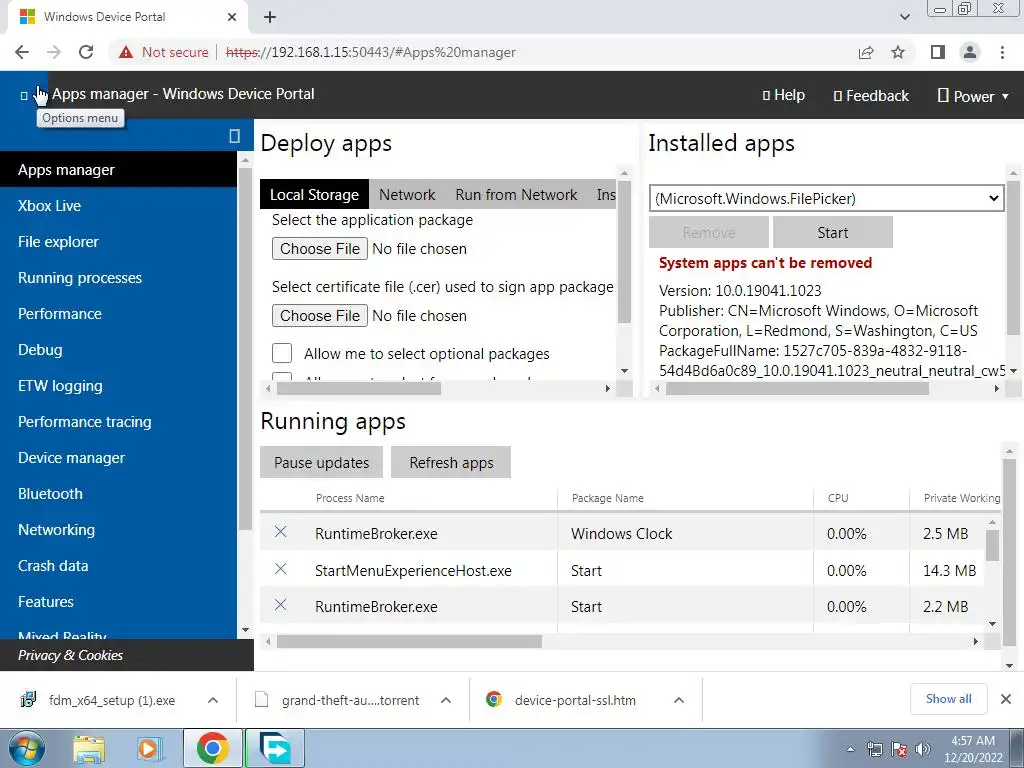The width and height of the screenshot is (1024, 768).
Task: Open the blue arrow app in the taskbar
Action: (275, 748)
